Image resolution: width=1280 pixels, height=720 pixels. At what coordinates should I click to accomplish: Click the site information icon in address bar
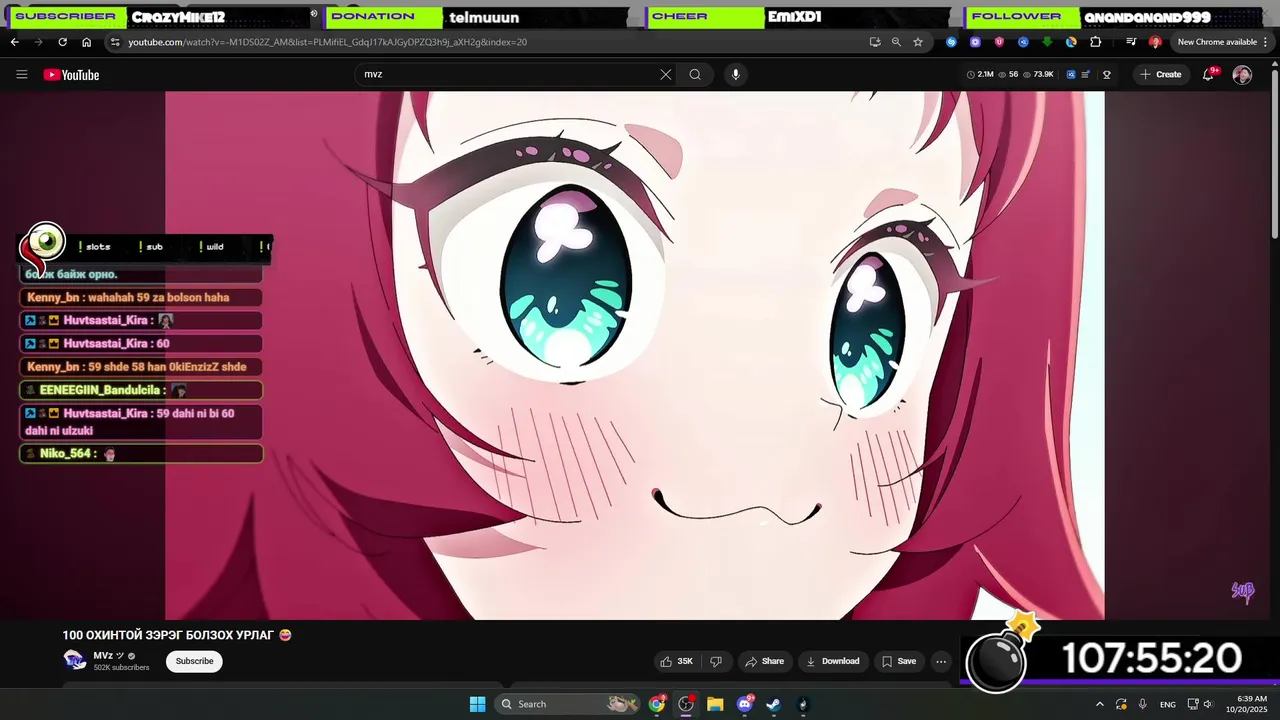pyautogui.click(x=115, y=42)
